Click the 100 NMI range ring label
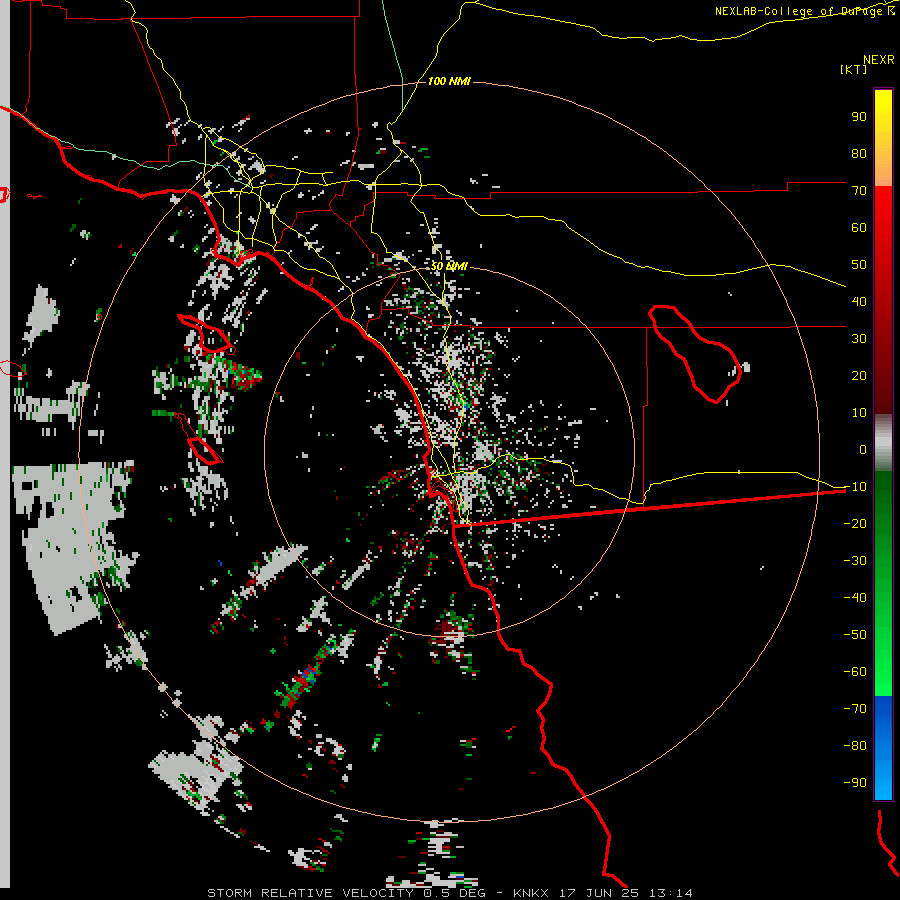Screen dimensions: 900x900 click(449, 82)
